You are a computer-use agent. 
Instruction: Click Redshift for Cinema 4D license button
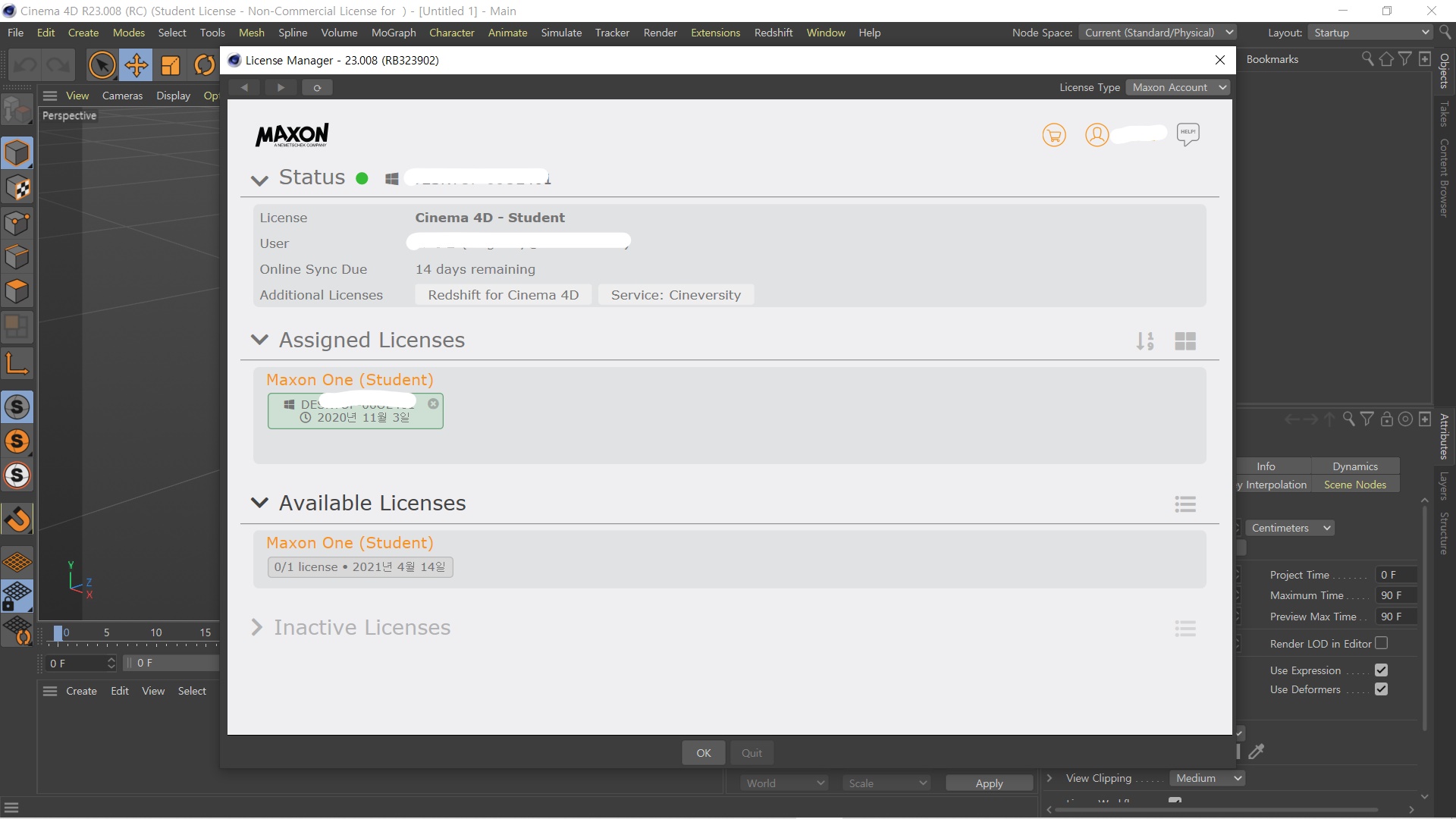click(504, 295)
